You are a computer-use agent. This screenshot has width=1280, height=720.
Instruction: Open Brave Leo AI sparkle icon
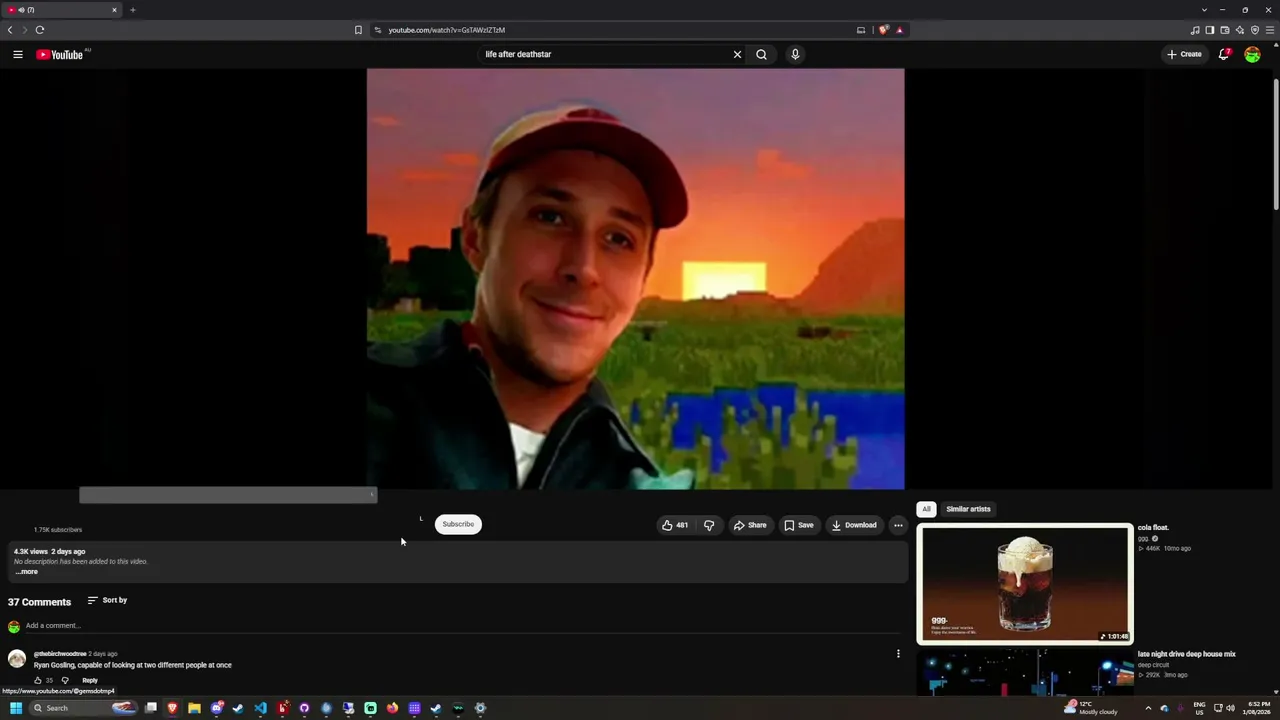click(x=1240, y=30)
